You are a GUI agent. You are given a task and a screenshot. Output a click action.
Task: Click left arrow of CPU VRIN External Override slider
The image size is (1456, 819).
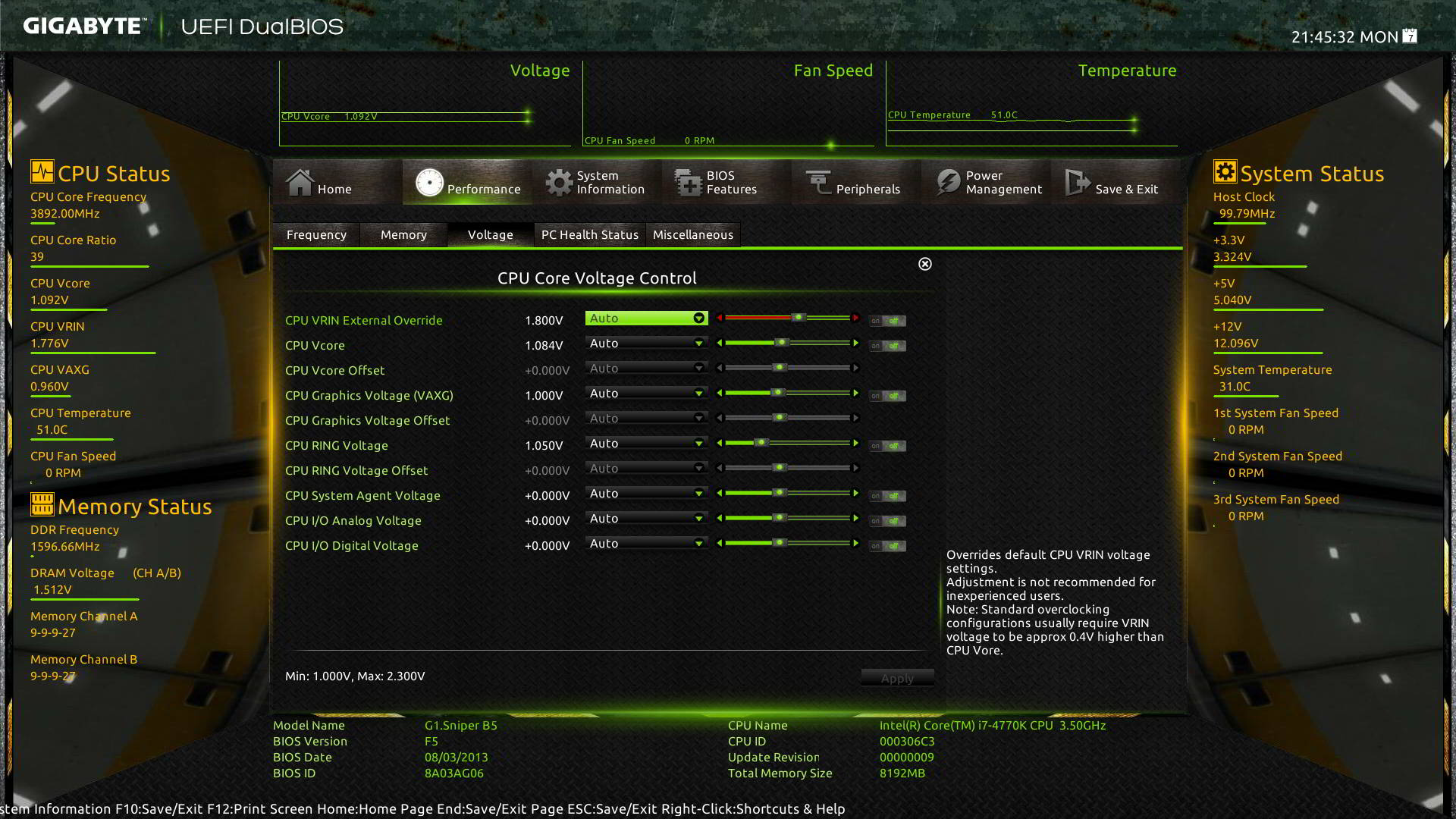pos(720,318)
